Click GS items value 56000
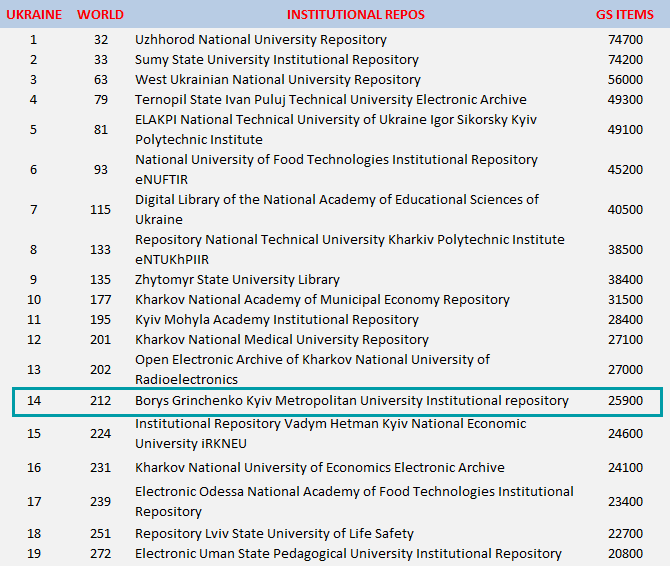 pyautogui.click(x=625, y=80)
